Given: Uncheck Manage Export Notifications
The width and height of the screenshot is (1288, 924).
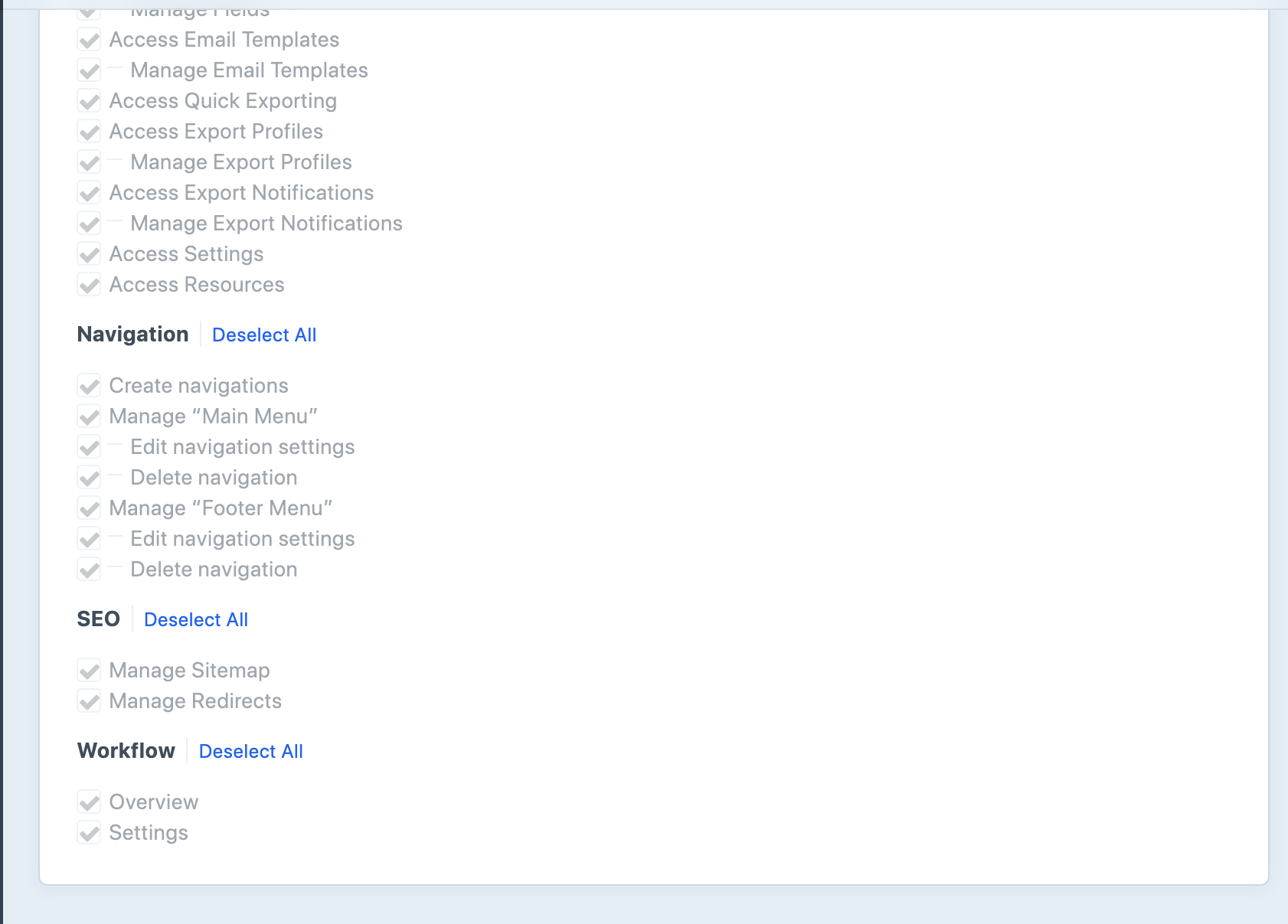Looking at the screenshot, I should point(89,224).
